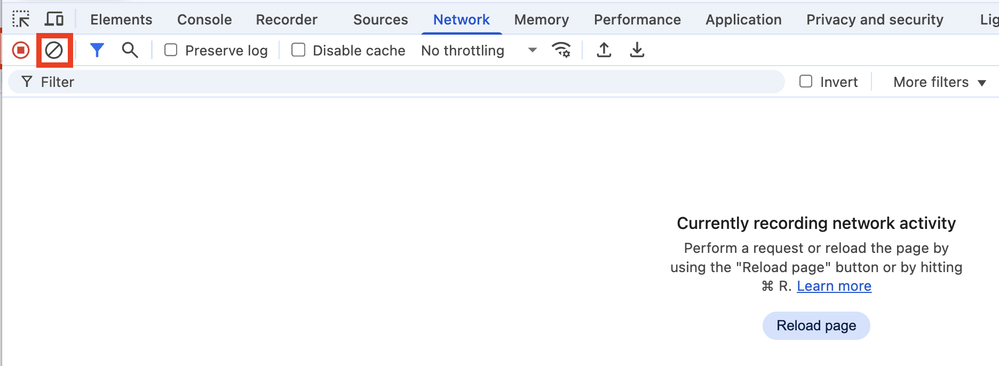Toggle the device toolbar icon
This screenshot has height=366, width=999.
point(55,19)
